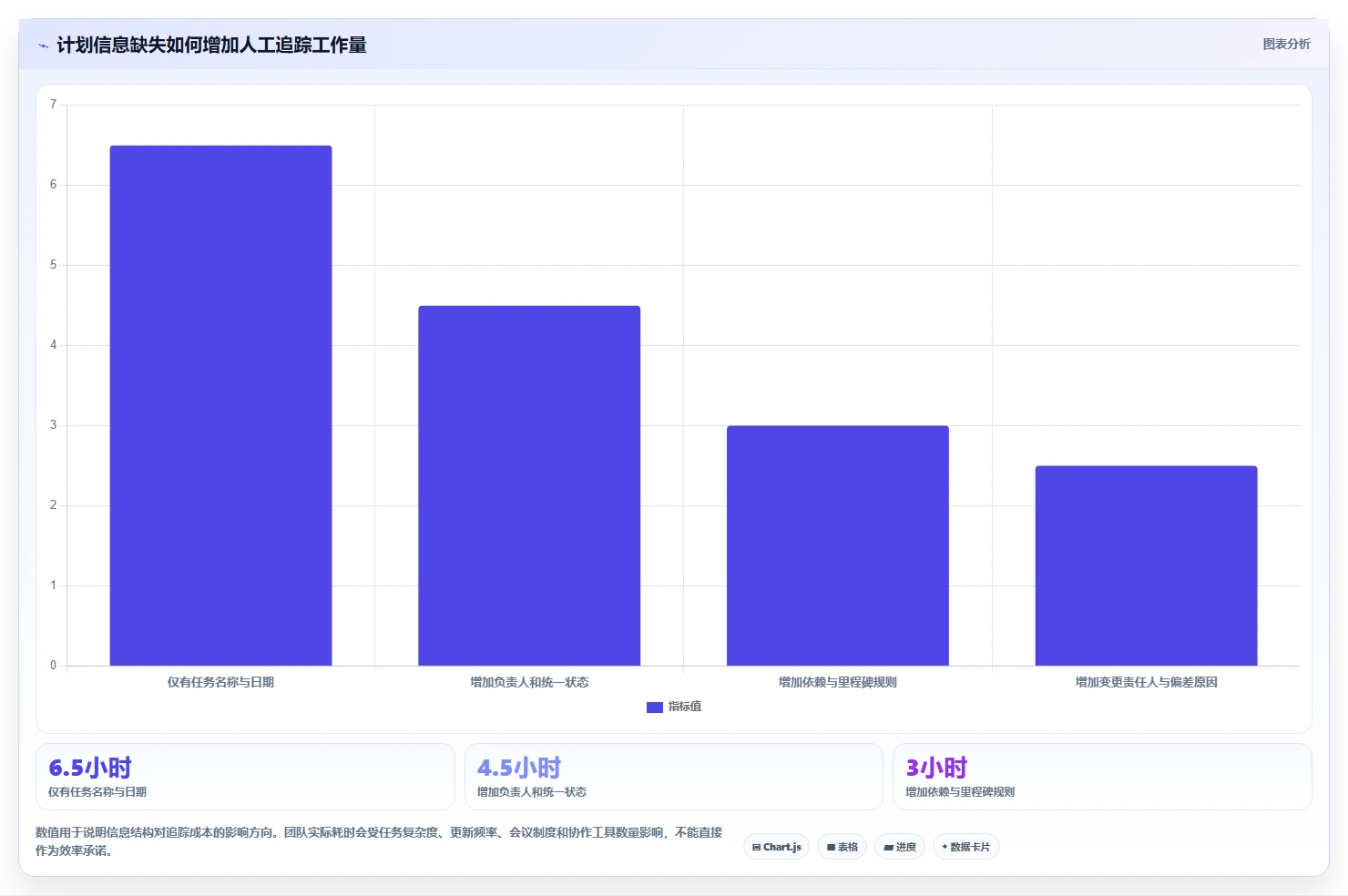The height and width of the screenshot is (896, 1348).
Task: Open the 4.5小时 data card
Action: [x=674, y=777]
